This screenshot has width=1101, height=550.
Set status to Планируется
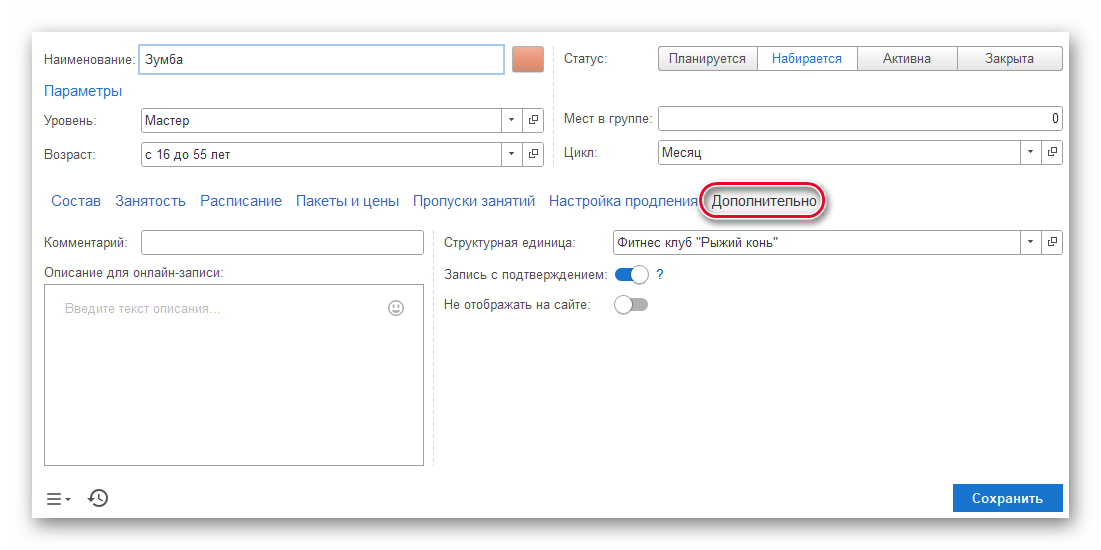coord(707,58)
